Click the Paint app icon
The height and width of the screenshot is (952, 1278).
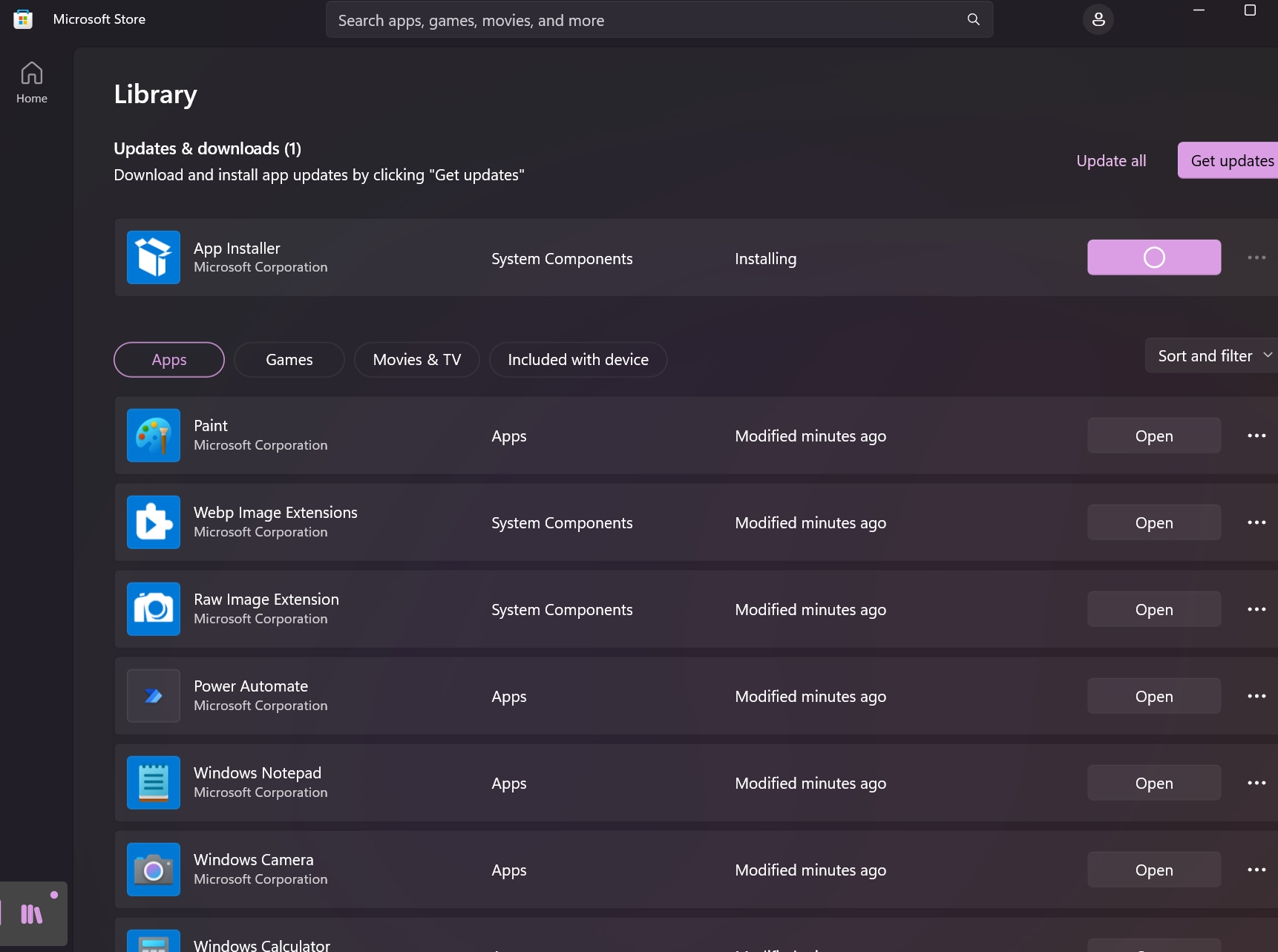click(154, 436)
